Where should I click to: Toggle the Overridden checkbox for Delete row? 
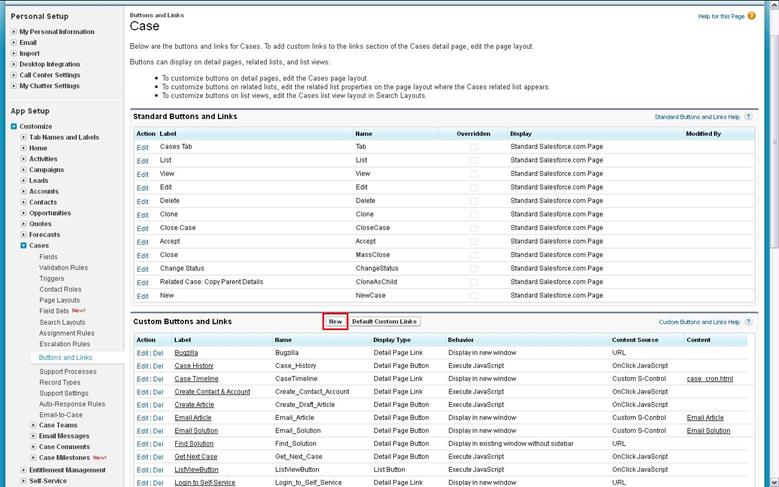(x=473, y=200)
